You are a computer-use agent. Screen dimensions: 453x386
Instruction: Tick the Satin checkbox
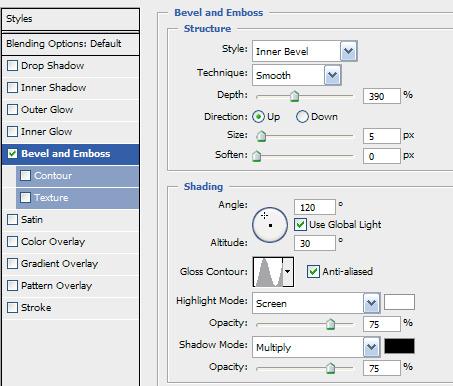12,220
